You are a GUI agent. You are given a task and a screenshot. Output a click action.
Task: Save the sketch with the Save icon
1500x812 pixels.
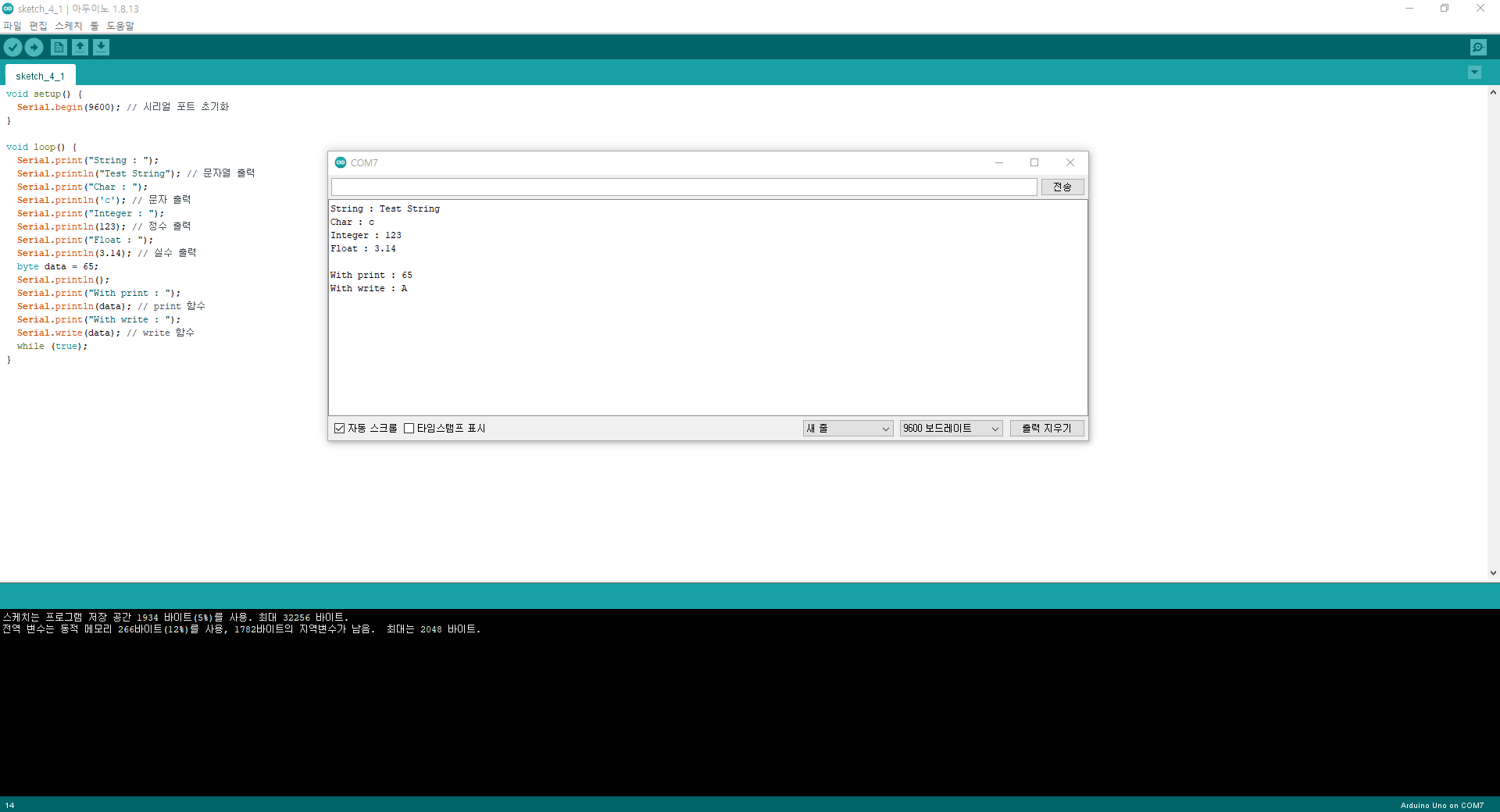click(102, 48)
